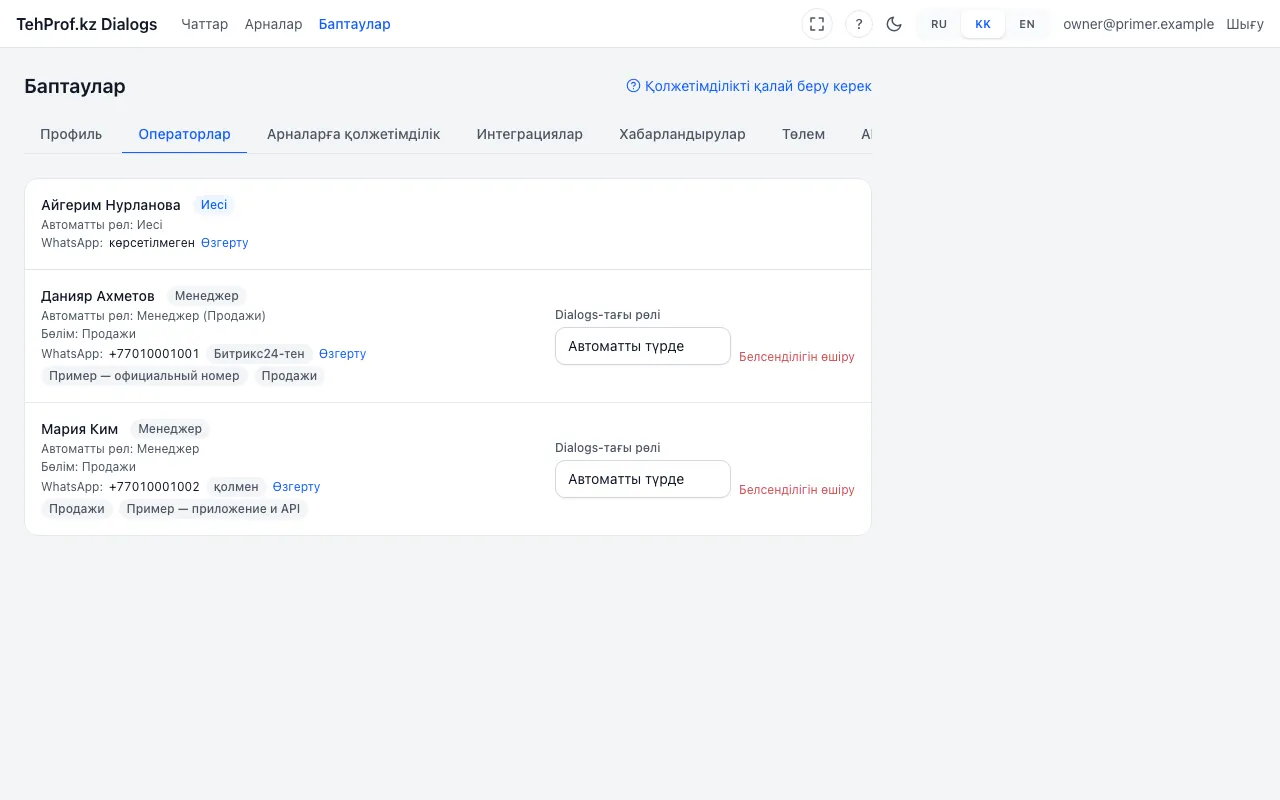Open Қолжетімділікті қалай беру керек help link

coord(749,86)
